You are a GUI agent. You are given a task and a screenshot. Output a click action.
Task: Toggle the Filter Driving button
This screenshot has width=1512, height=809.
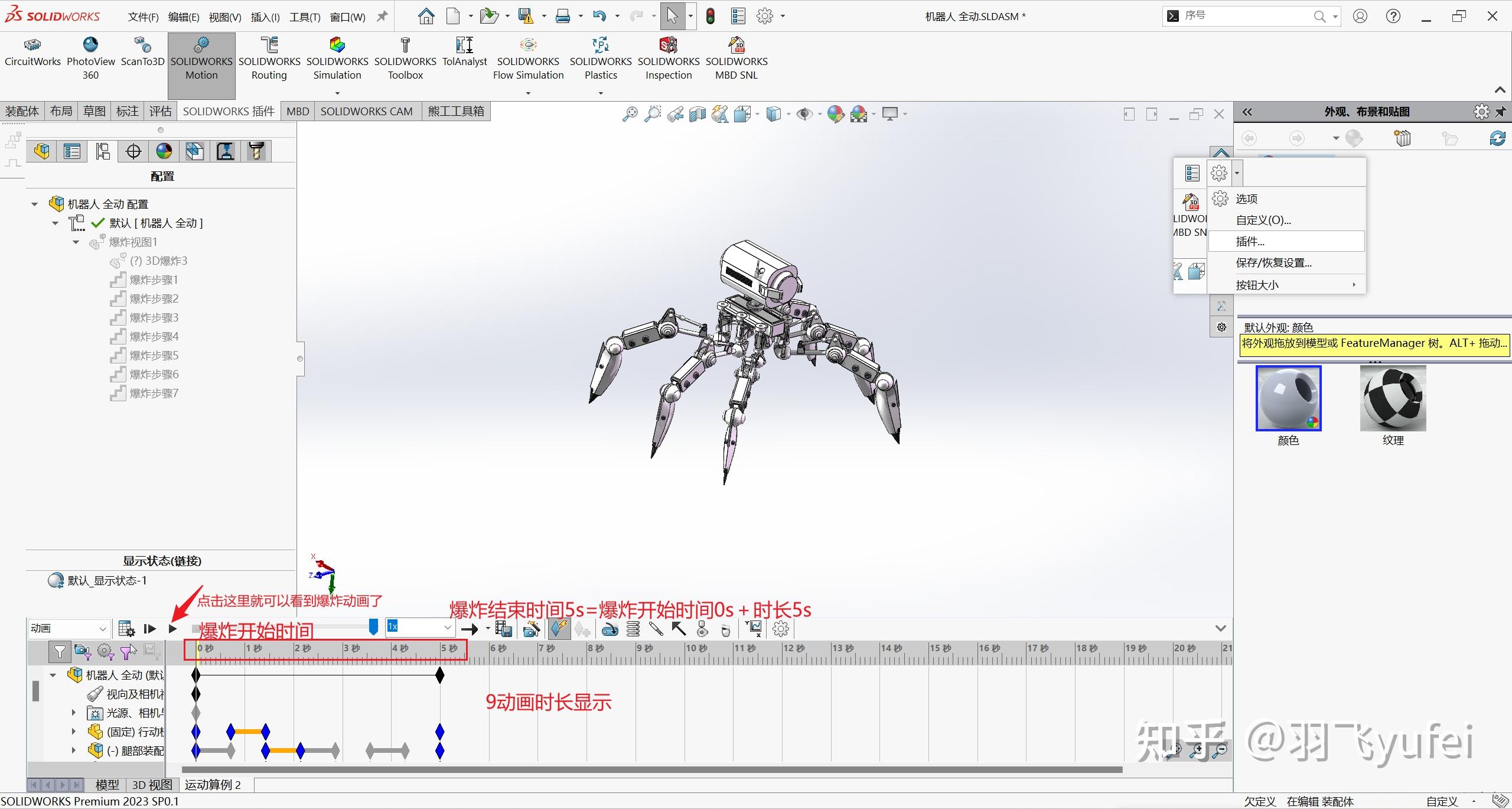106,652
